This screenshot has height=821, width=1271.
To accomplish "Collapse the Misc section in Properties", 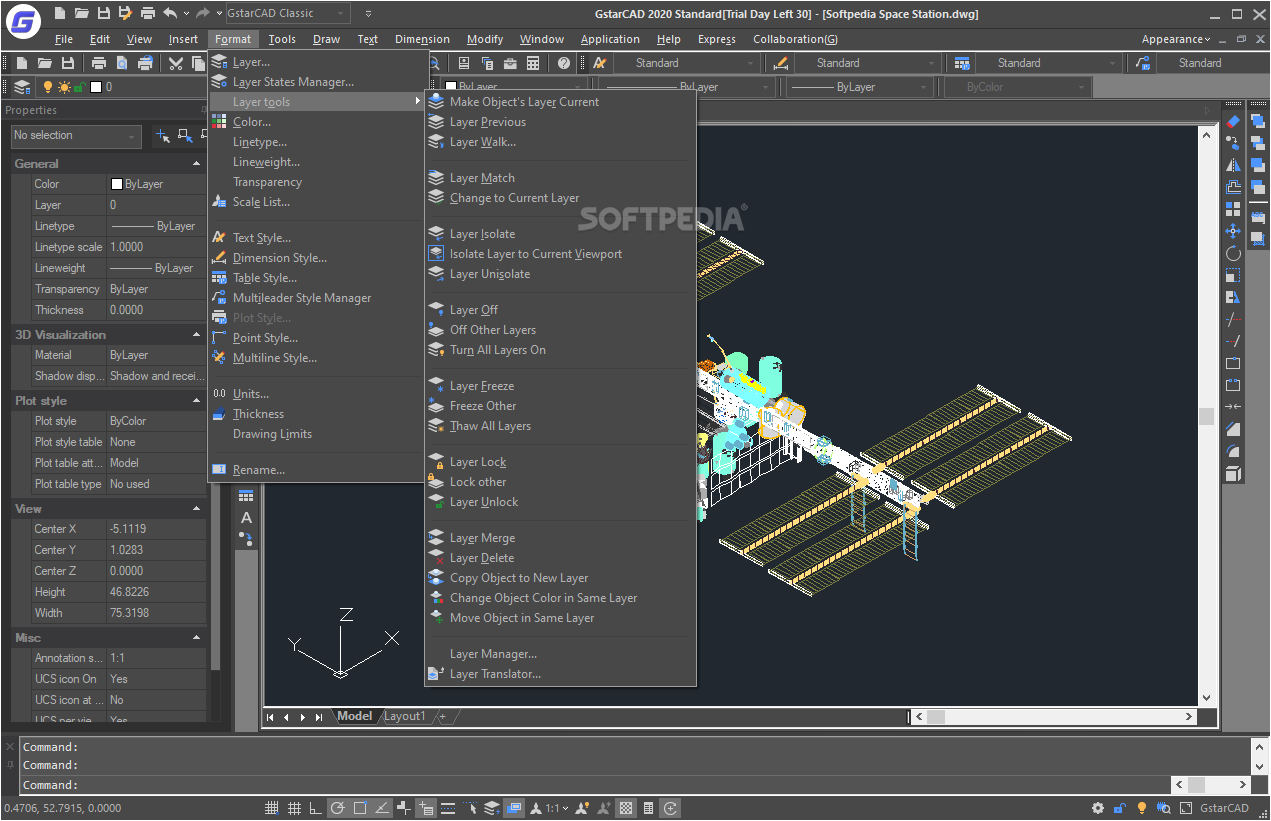I will (x=195, y=637).
